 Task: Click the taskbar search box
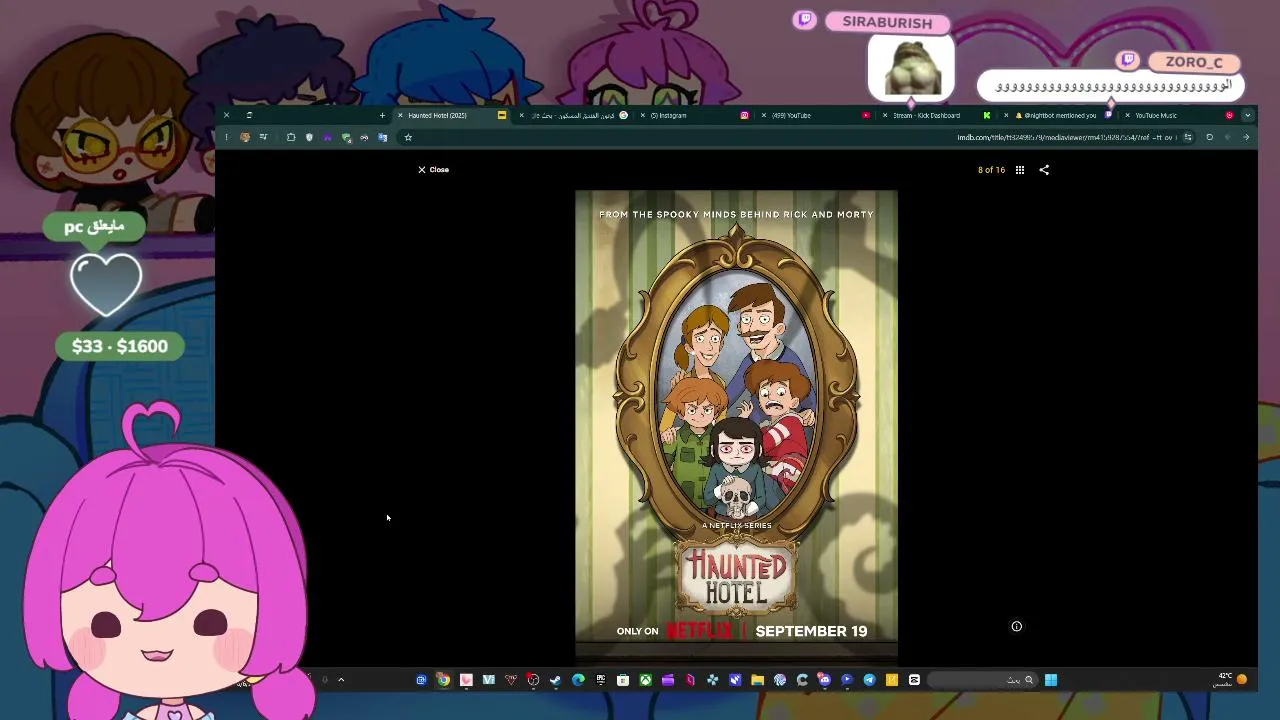pos(982,680)
